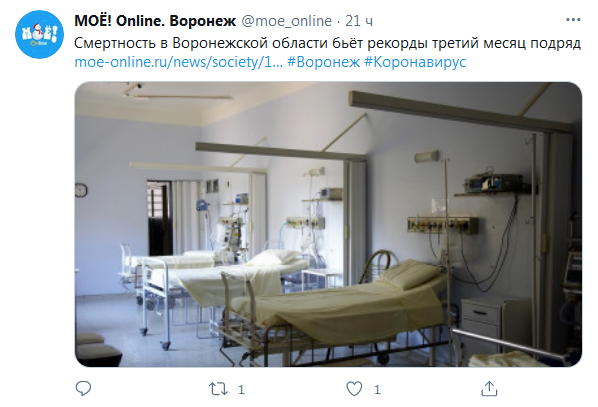Viewport: 598px width, 407px height.
Task: Click the tweet headline text about Смертность
Action: coord(327,43)
